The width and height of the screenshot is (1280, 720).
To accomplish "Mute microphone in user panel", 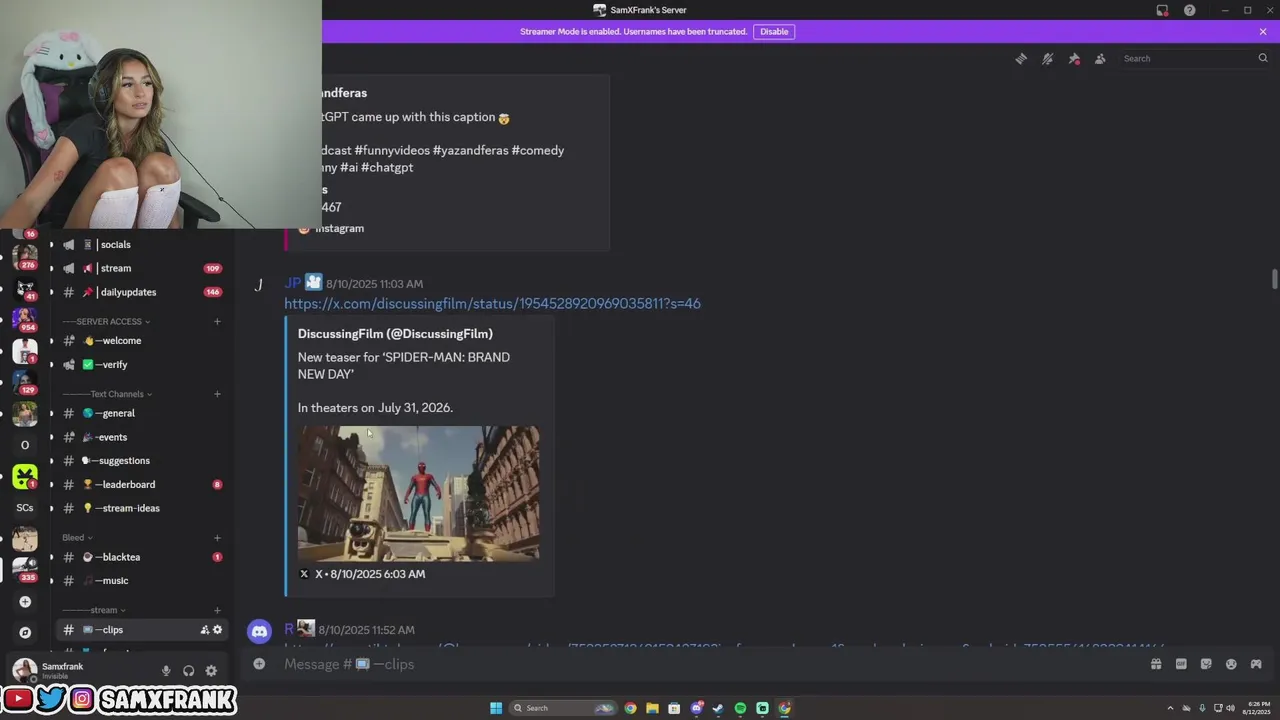I will 166,671.
